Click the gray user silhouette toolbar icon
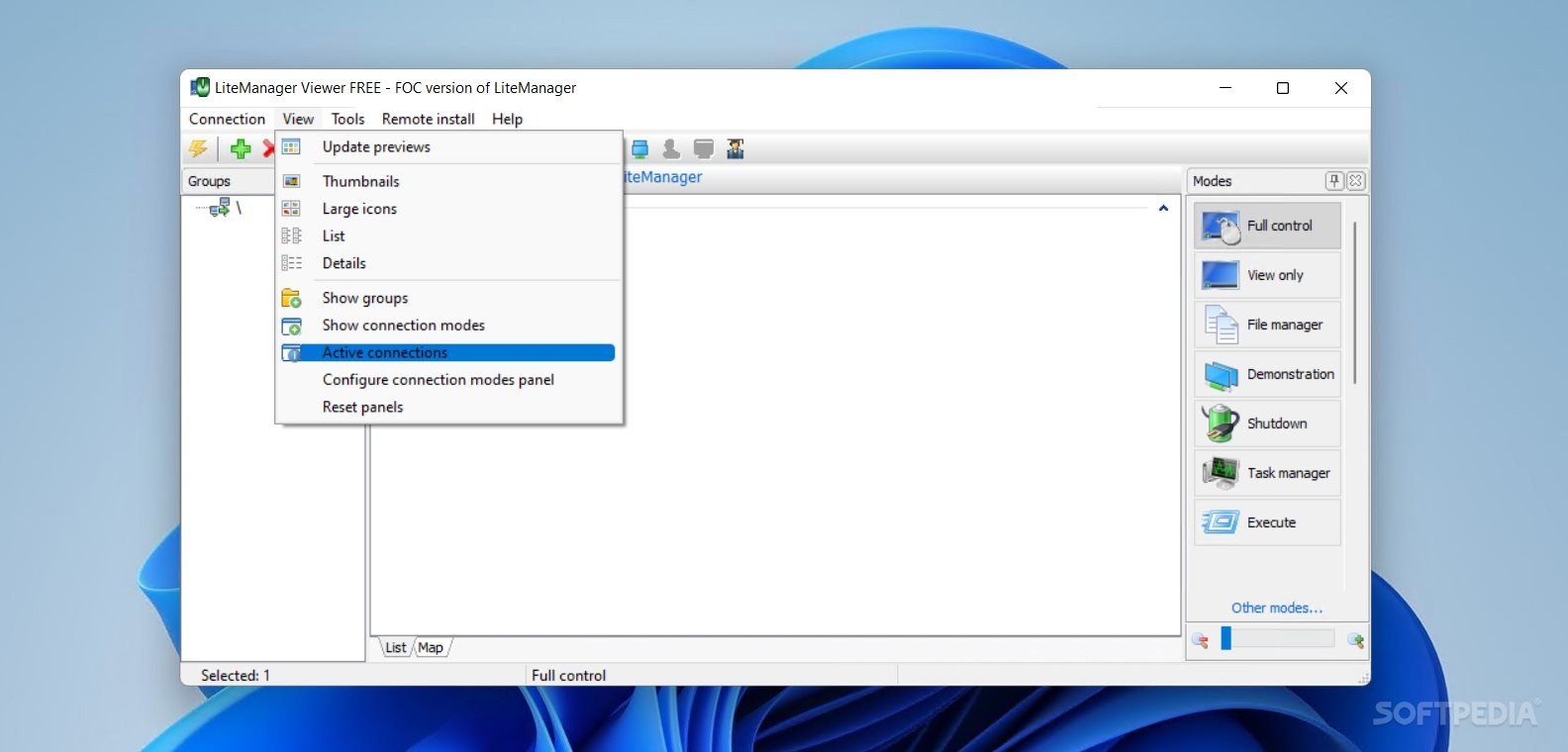The height and width of the screenshot is (752, 1568). (x=671, y=149)
